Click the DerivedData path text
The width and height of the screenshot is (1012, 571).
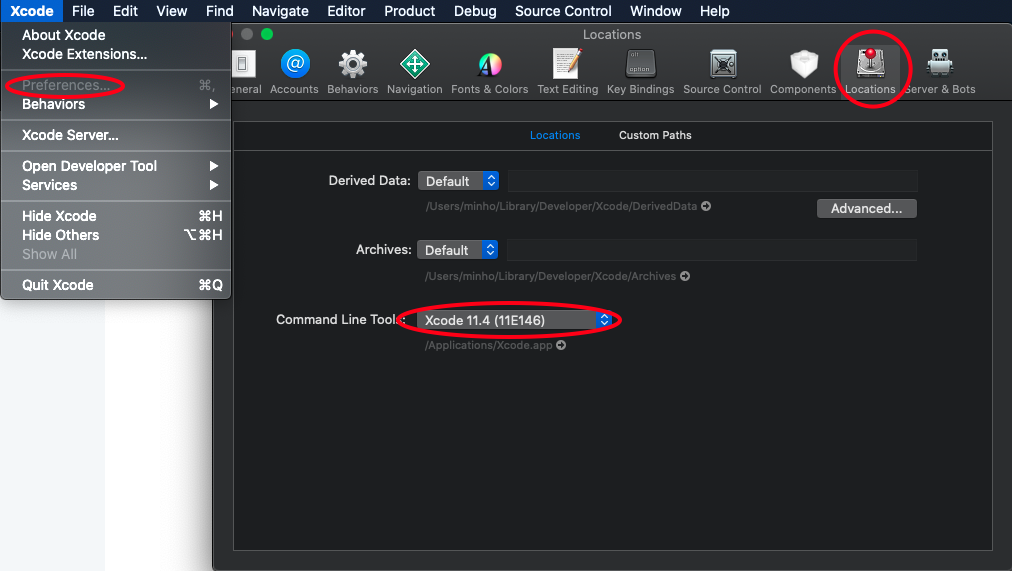[x=561, y=206]
